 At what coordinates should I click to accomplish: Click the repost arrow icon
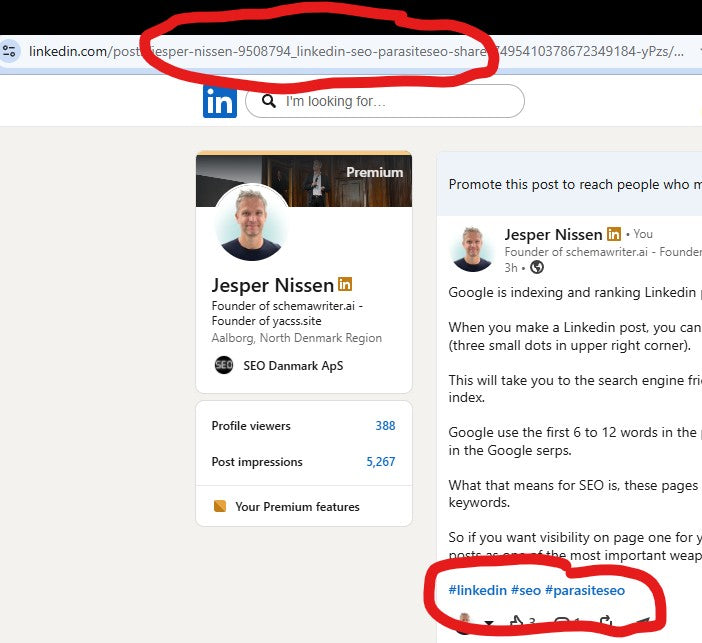click(x=605, y=622)
